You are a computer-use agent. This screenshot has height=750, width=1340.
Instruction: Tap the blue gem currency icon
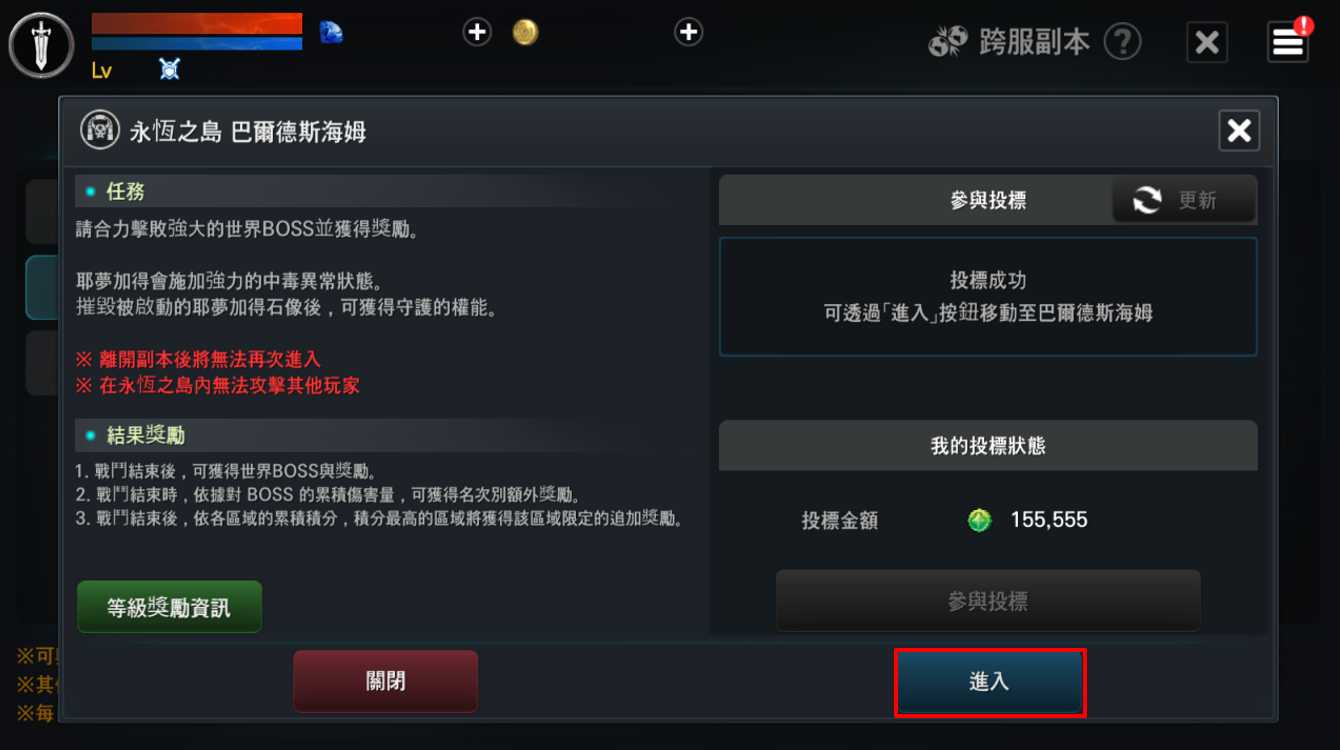(331, 32)
